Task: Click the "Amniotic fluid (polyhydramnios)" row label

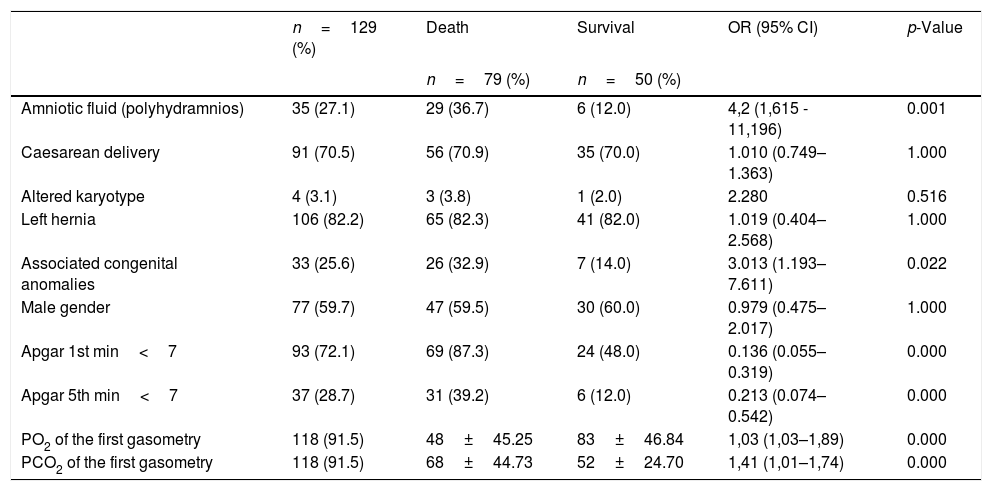Action: click(132, 109)
